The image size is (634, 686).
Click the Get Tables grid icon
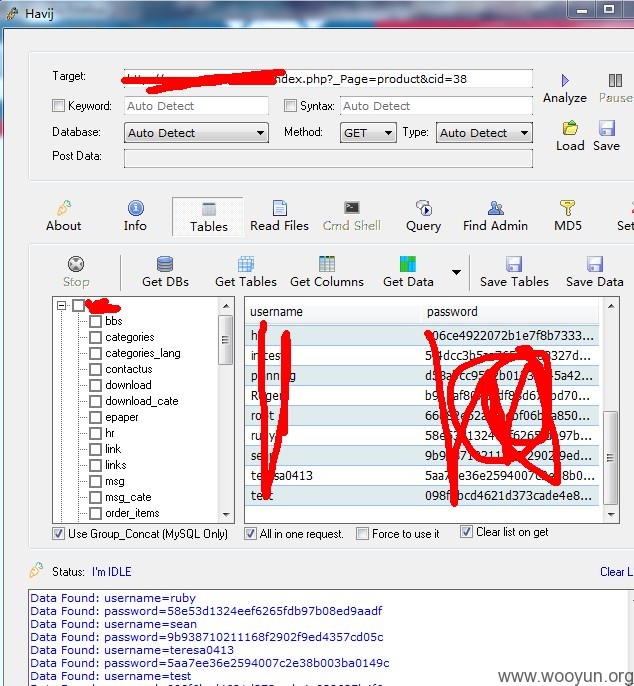click(246, 264)
